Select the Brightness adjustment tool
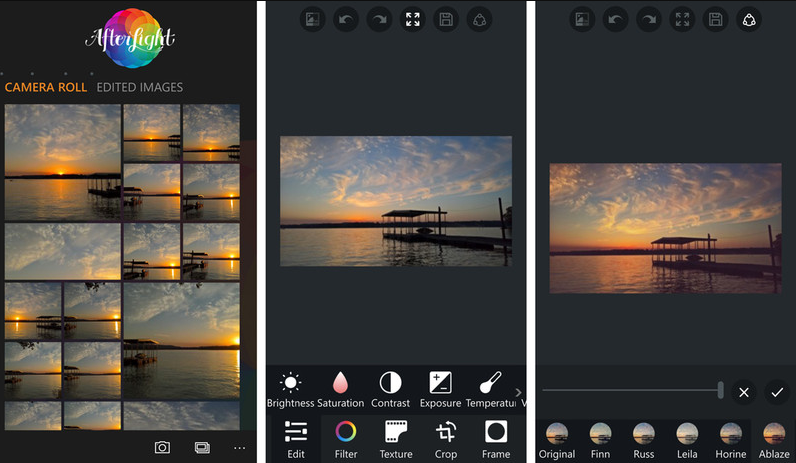The height and width of the screenshot is (463, 796). click(290, 383)
